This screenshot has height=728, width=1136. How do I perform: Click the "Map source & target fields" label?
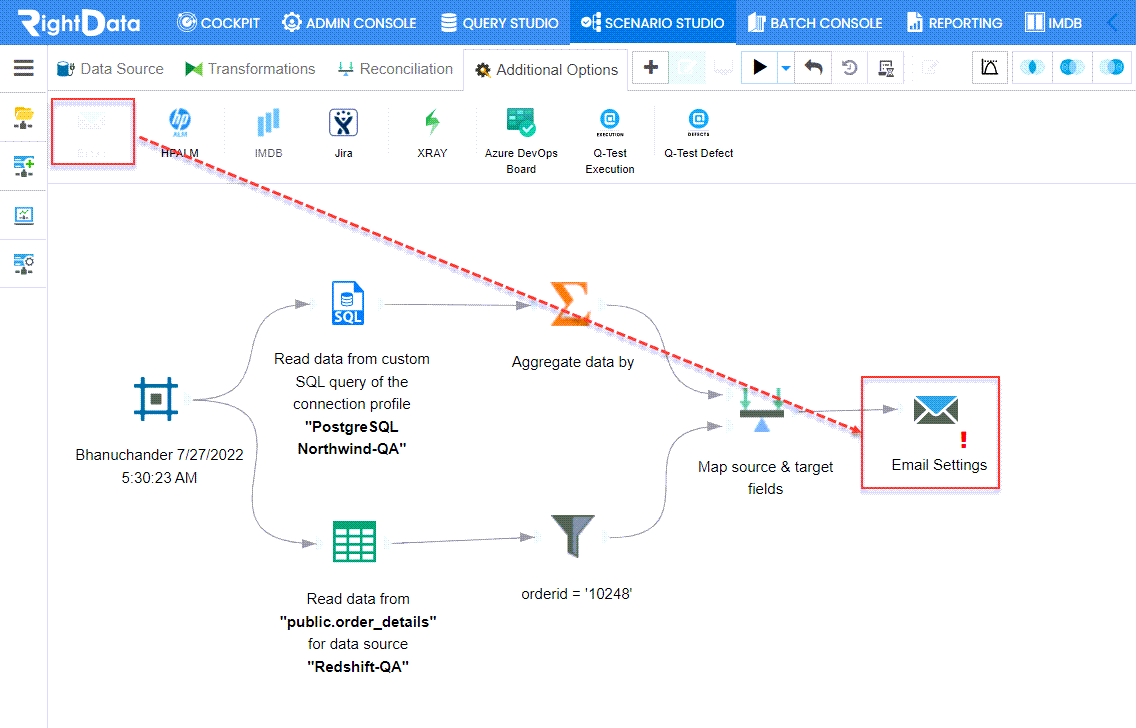pos(766,477)
